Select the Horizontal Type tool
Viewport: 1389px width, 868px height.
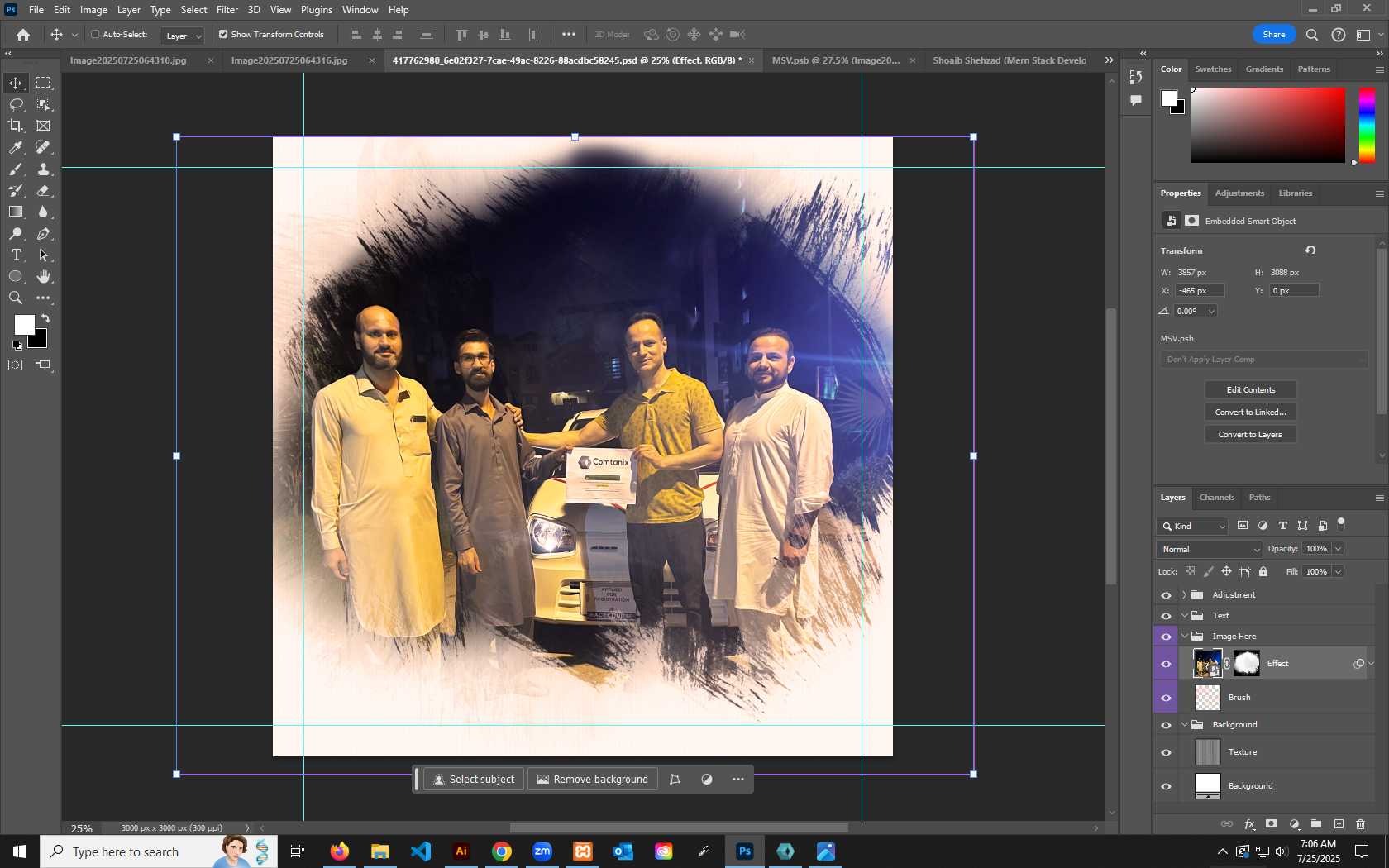click(x=16, y=255)
